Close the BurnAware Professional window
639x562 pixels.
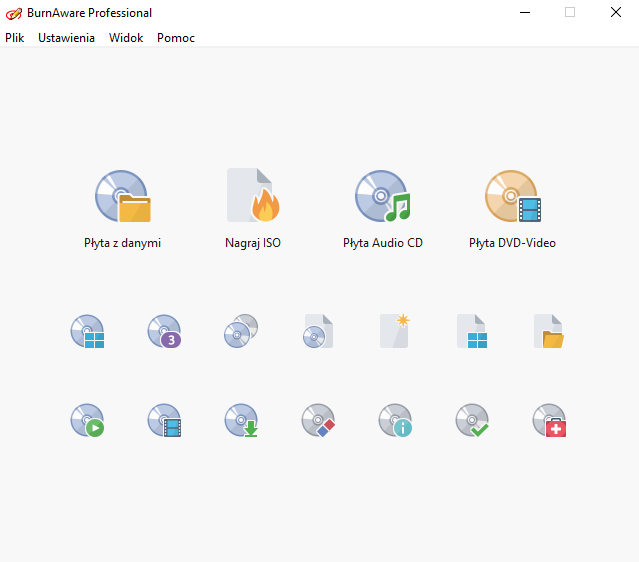click(616, 13)
